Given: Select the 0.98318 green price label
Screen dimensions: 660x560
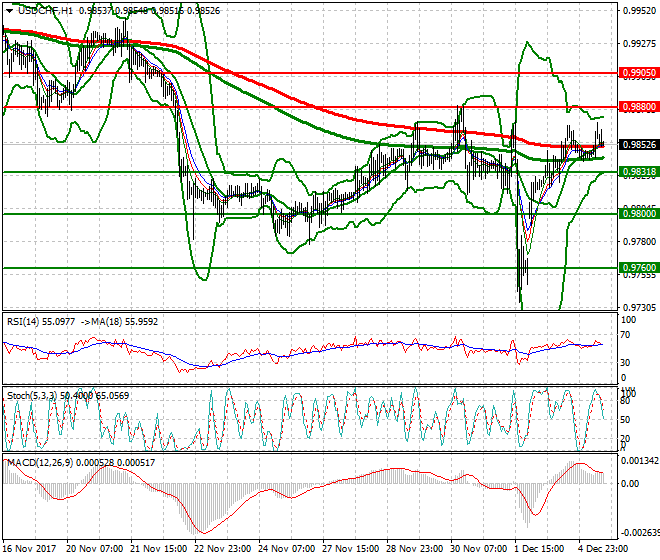Looking at the screenshot, I should (637, 172).
